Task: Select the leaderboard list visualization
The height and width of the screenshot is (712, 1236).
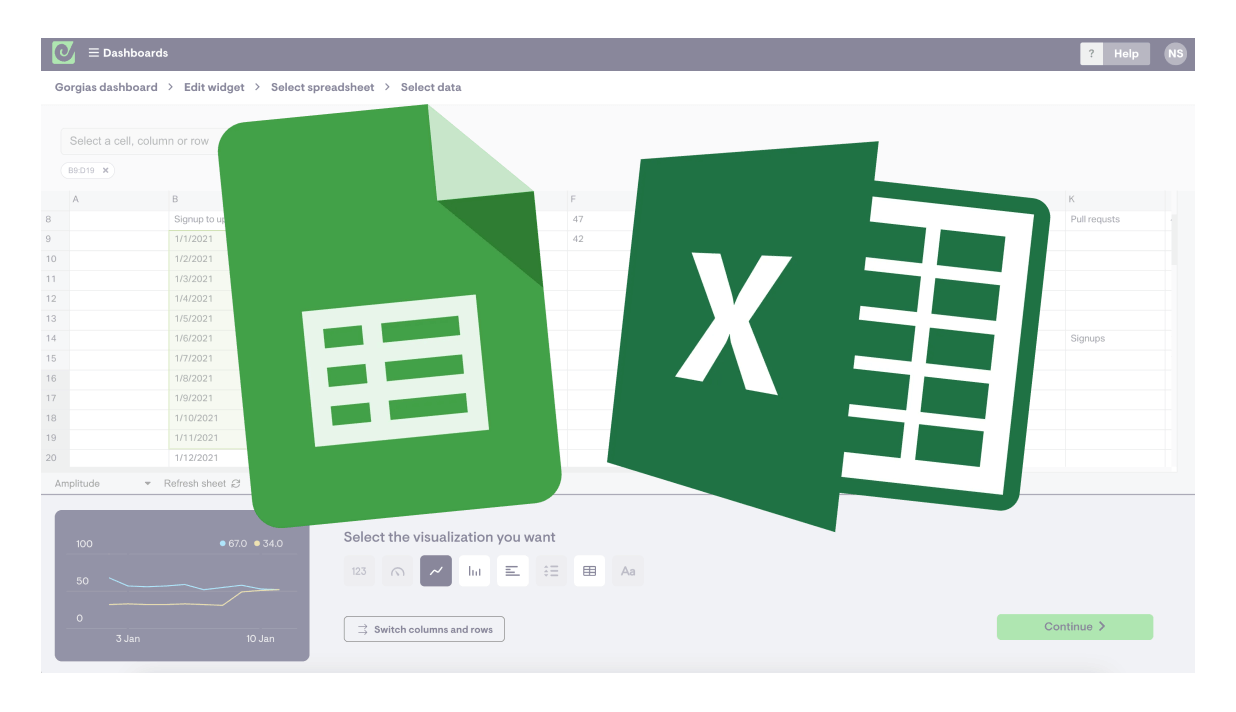Action: (x=551, y=572)
